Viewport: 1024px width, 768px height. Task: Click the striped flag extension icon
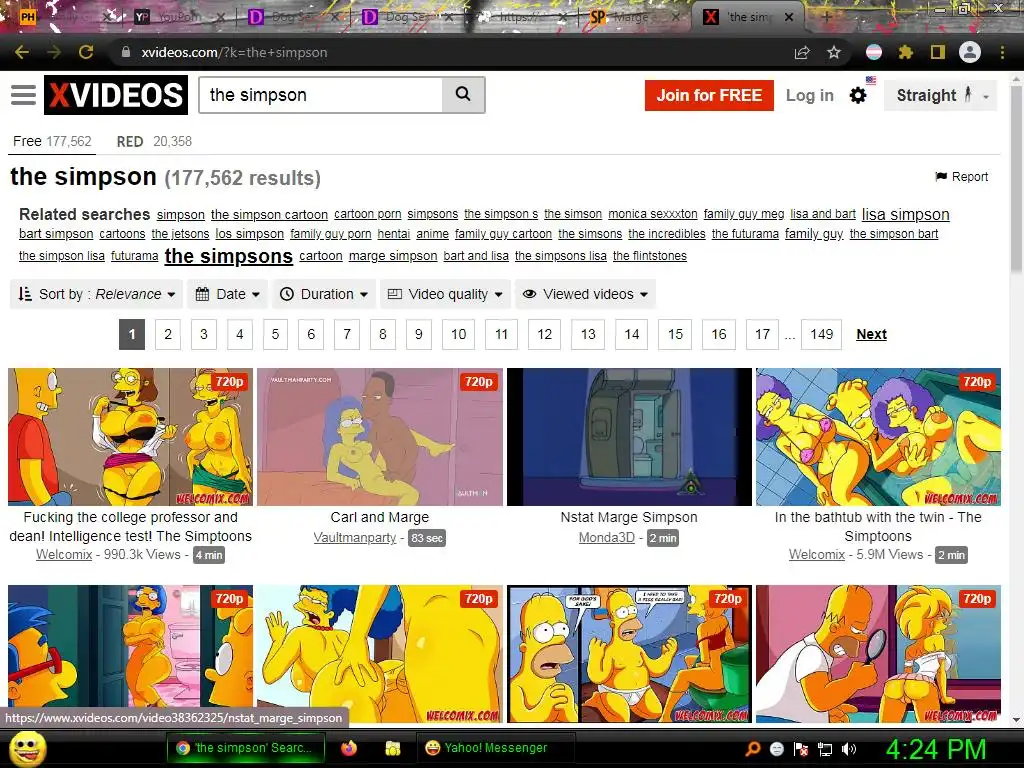pos(874,52)
